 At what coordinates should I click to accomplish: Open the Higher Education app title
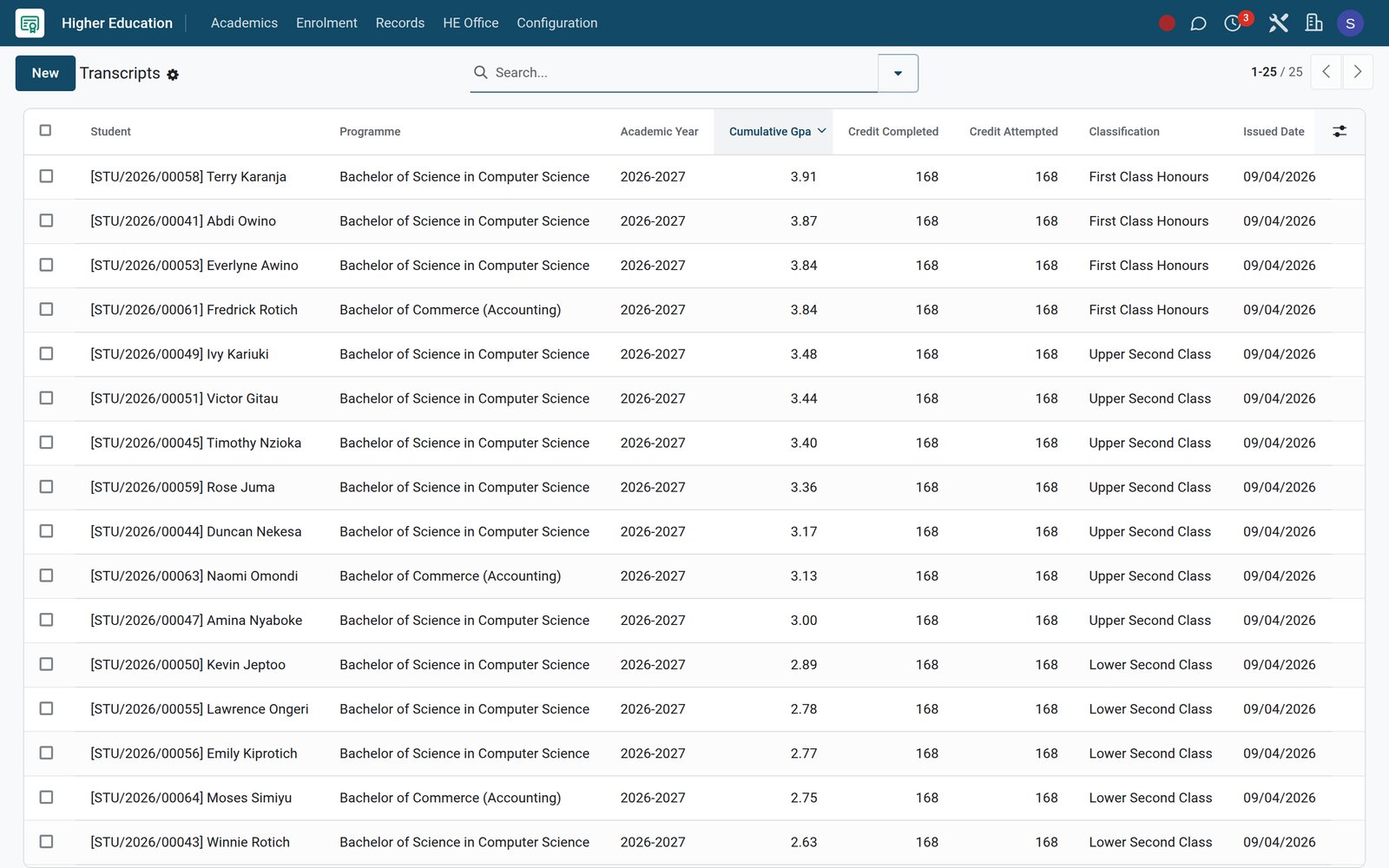[117, 23]
